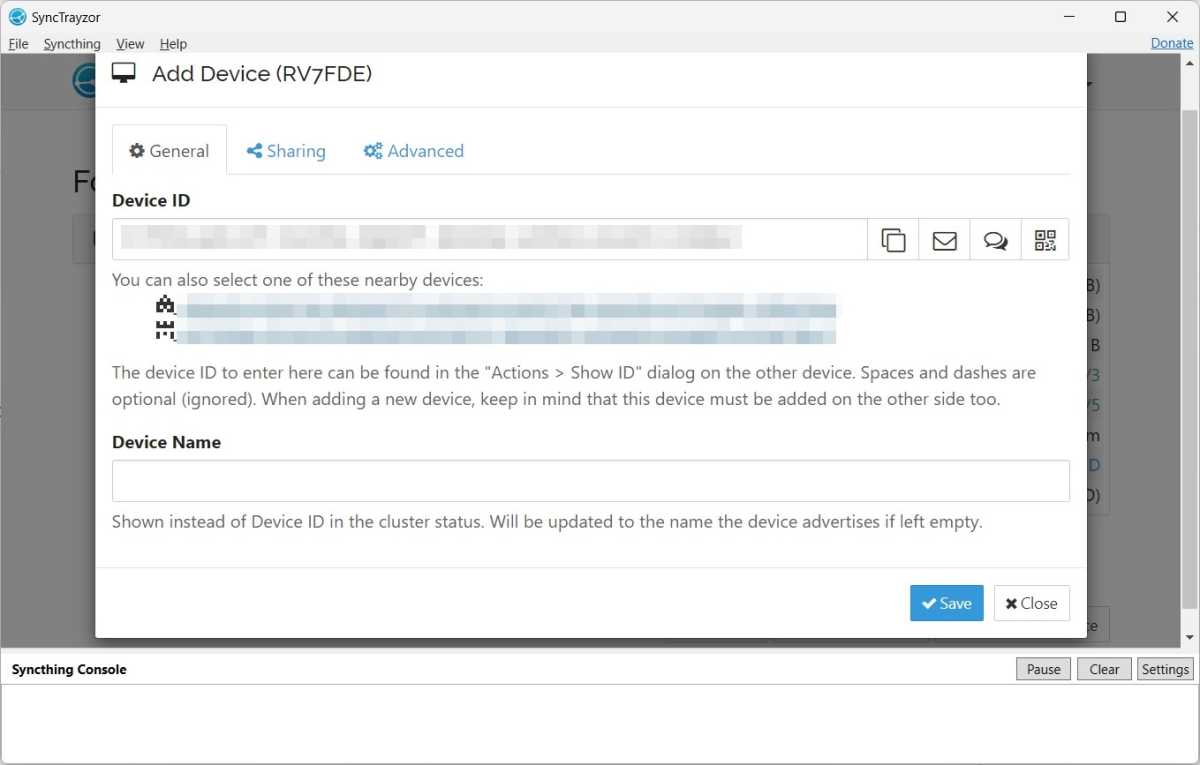Click the SyncTrayzor title bar app icon

(x=17, y=17)
